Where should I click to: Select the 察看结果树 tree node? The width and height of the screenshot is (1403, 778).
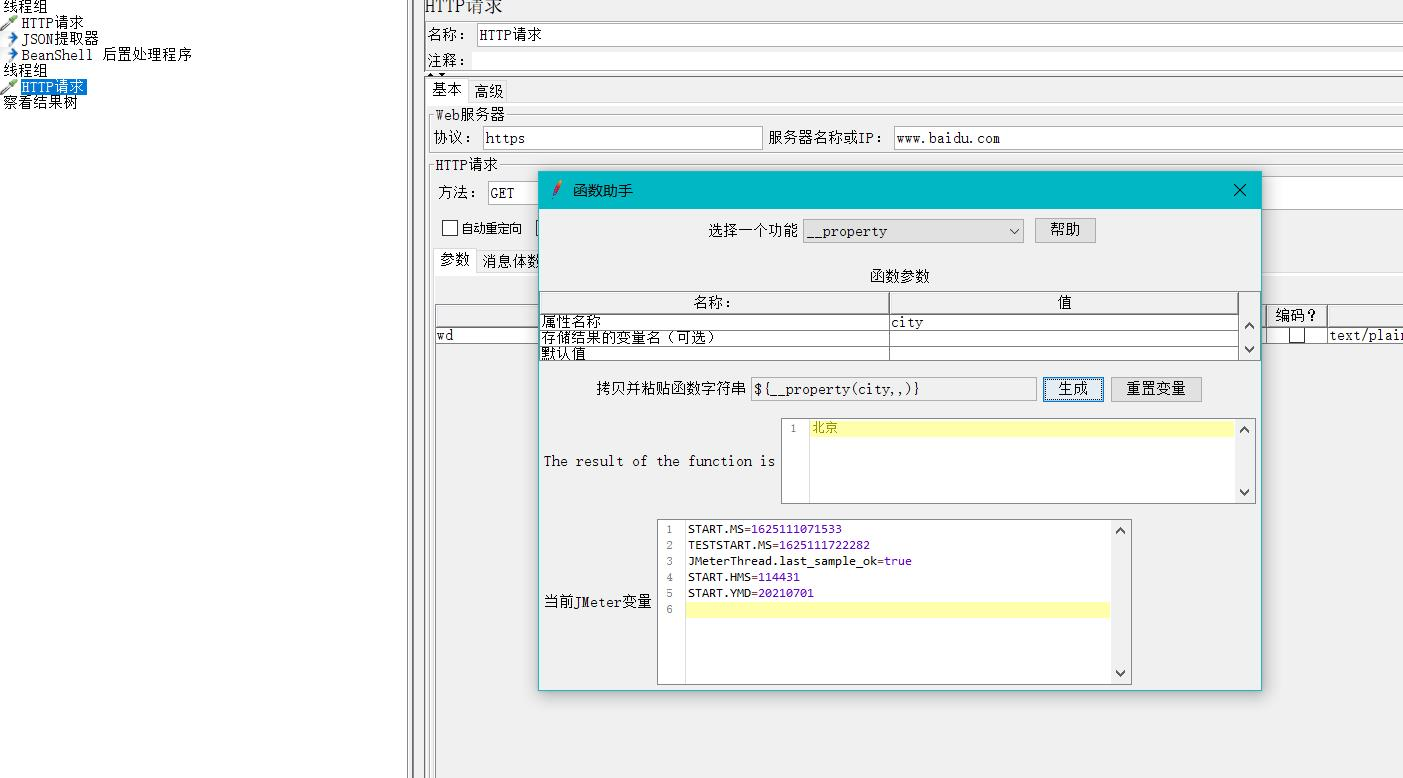point(40,102)
